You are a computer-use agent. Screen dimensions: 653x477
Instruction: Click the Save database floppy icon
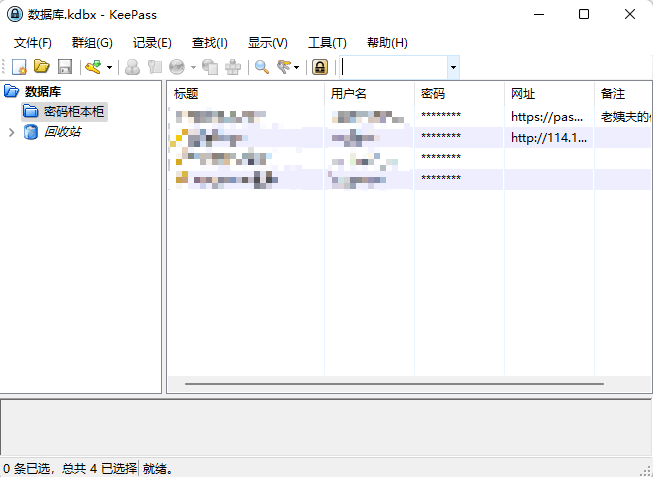click(65, 67)
